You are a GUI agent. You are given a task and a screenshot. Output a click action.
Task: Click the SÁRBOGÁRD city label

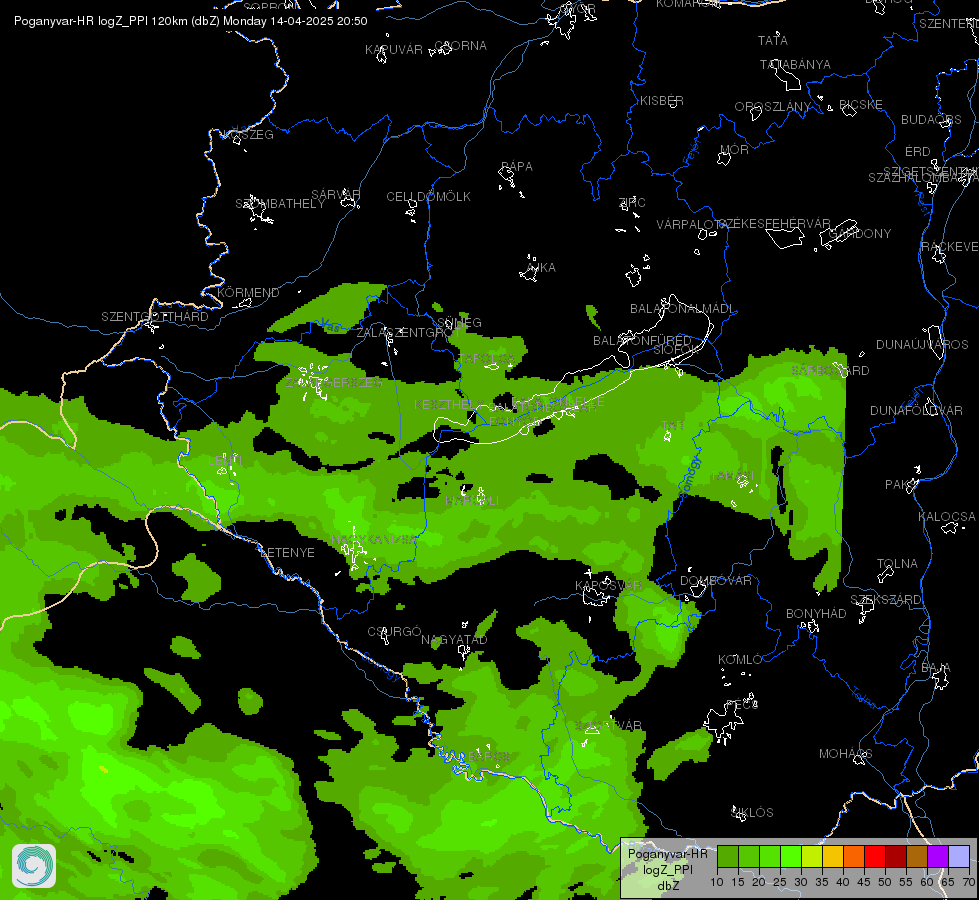point(830,371)
